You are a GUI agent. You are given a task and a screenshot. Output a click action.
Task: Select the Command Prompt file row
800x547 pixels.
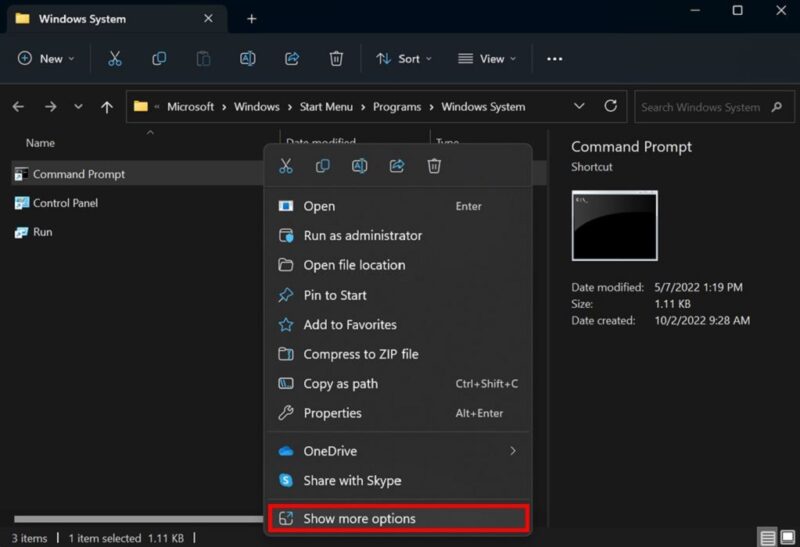coord(138,174)
